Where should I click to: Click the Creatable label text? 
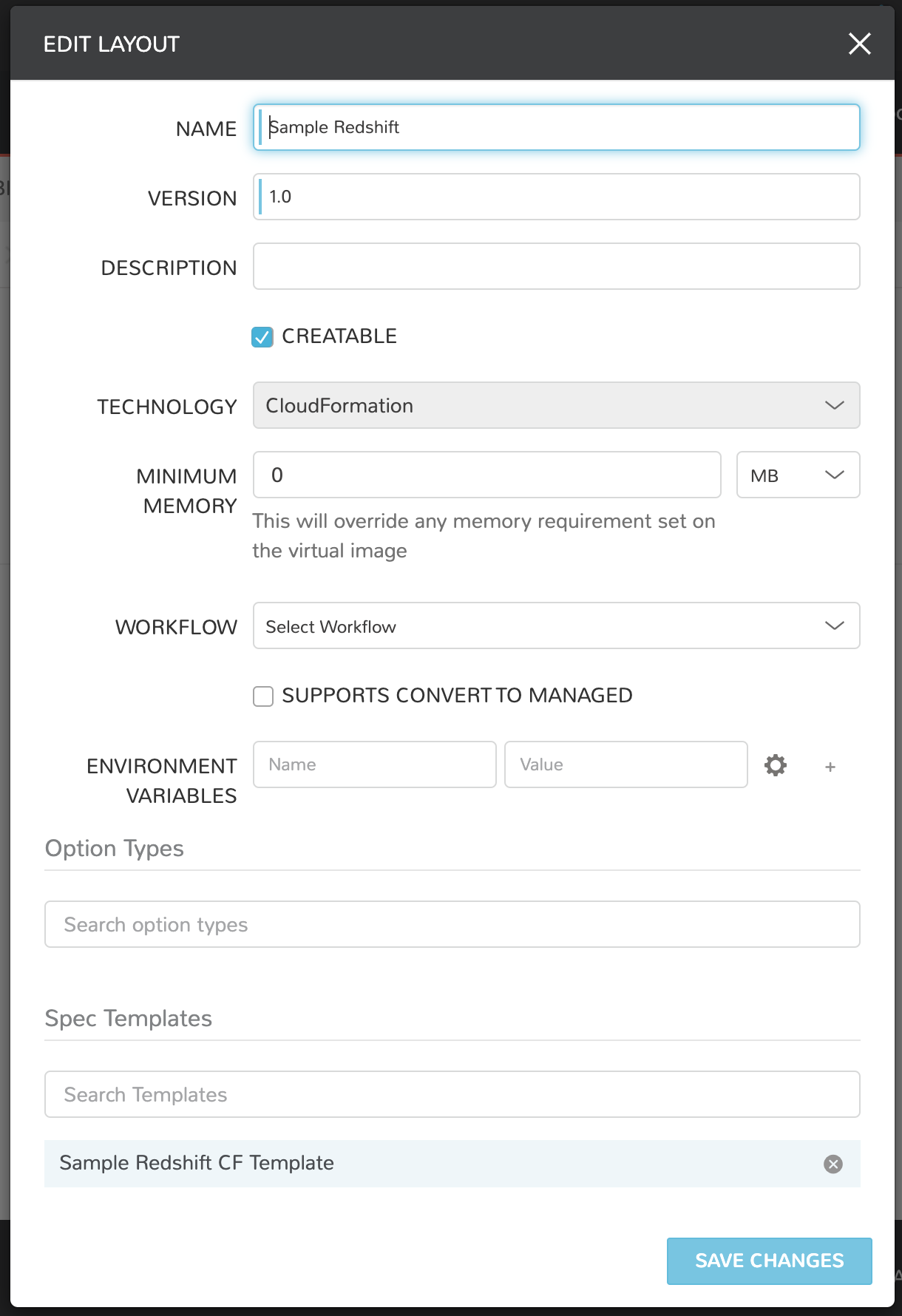339,336
